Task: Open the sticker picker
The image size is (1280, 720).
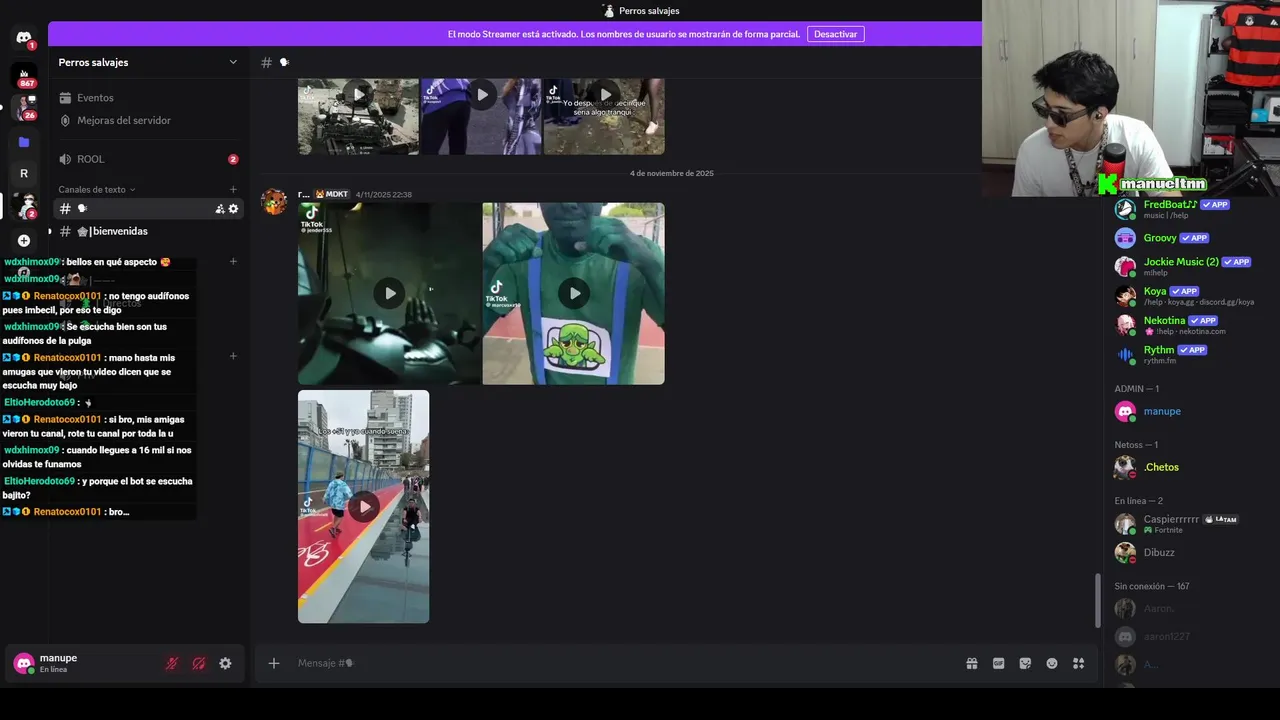Action: pyautogui.click(x=1025, y=663)
